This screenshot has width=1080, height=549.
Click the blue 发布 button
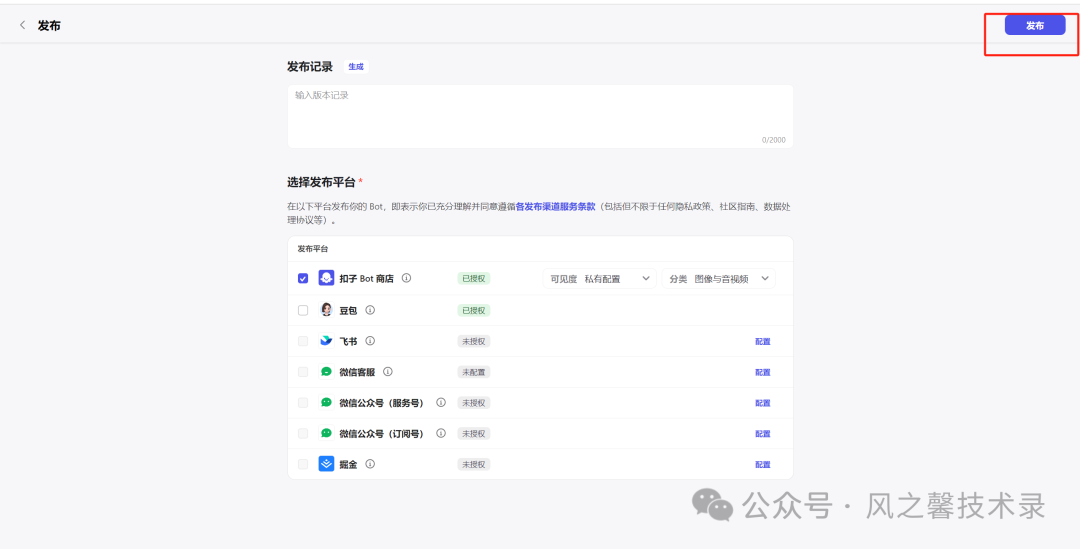[1035, 25]
